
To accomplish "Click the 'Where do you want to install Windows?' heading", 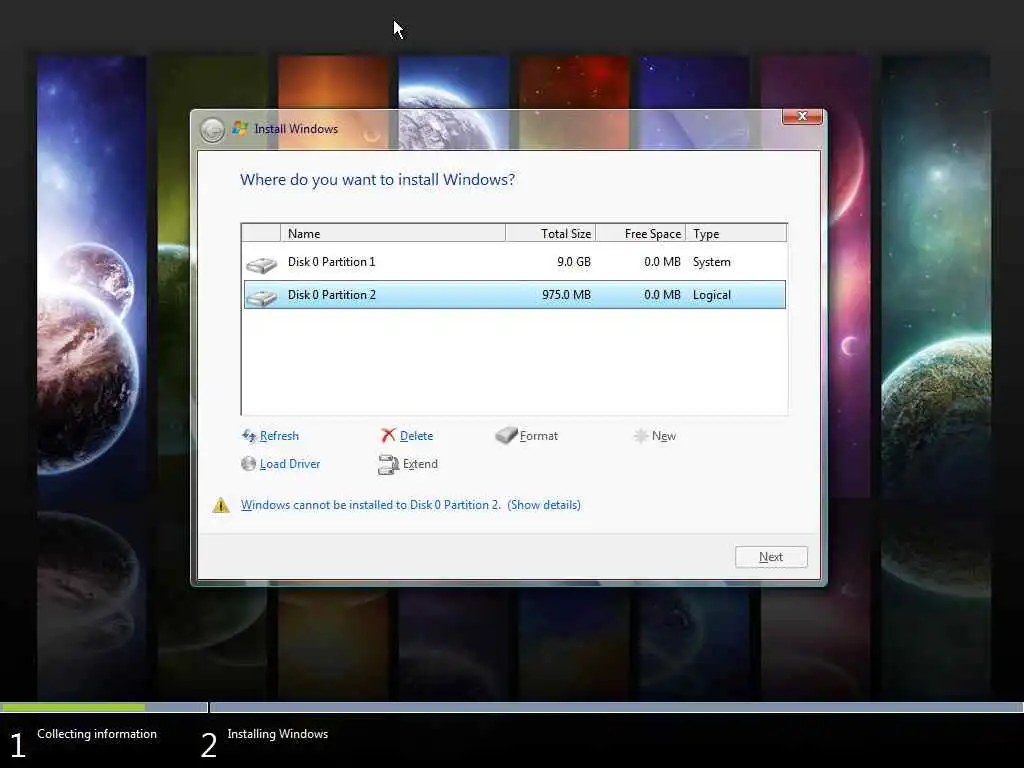I will tap(377, 180).
